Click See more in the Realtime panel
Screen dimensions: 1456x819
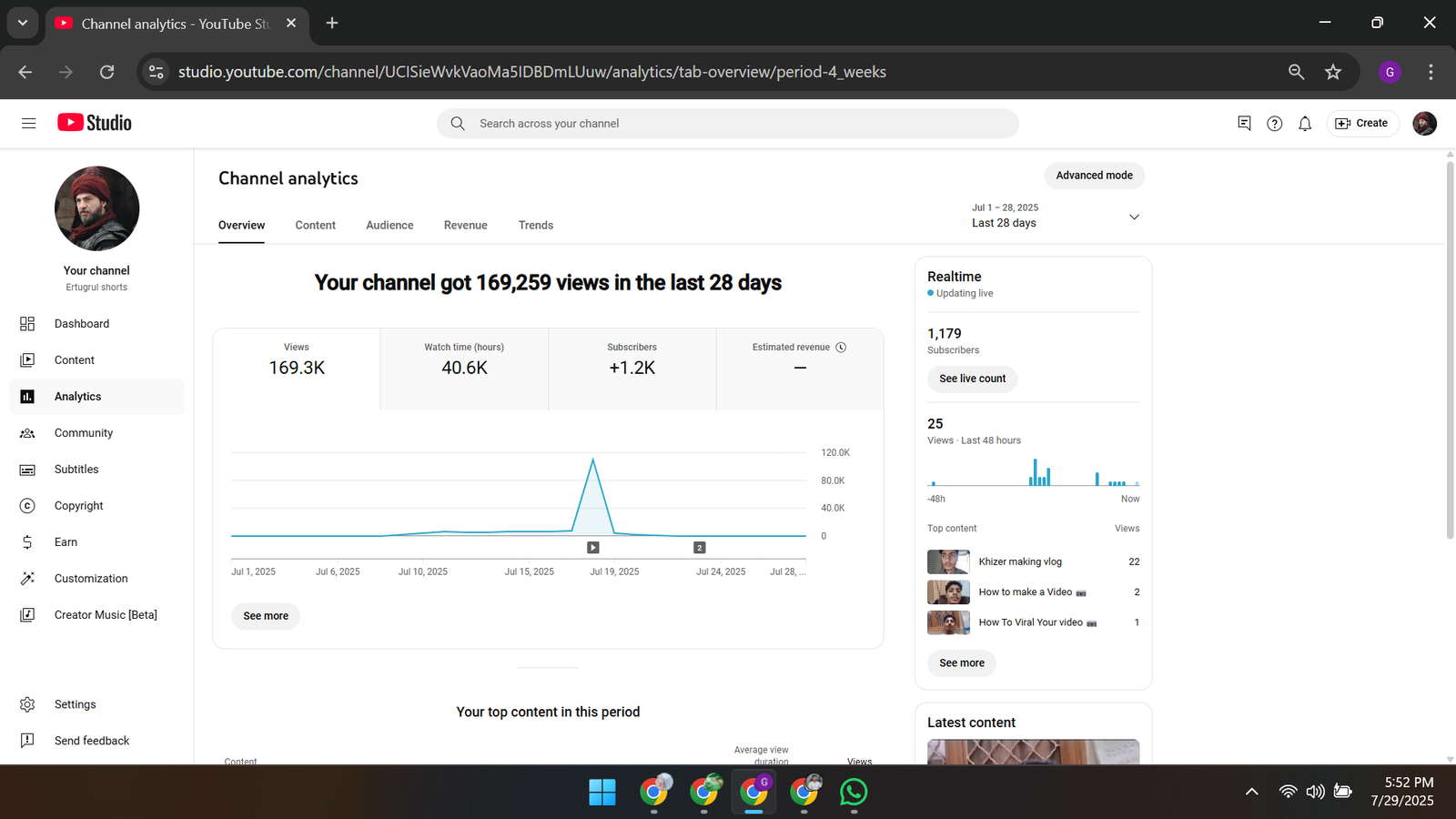[x=962, y=662]
